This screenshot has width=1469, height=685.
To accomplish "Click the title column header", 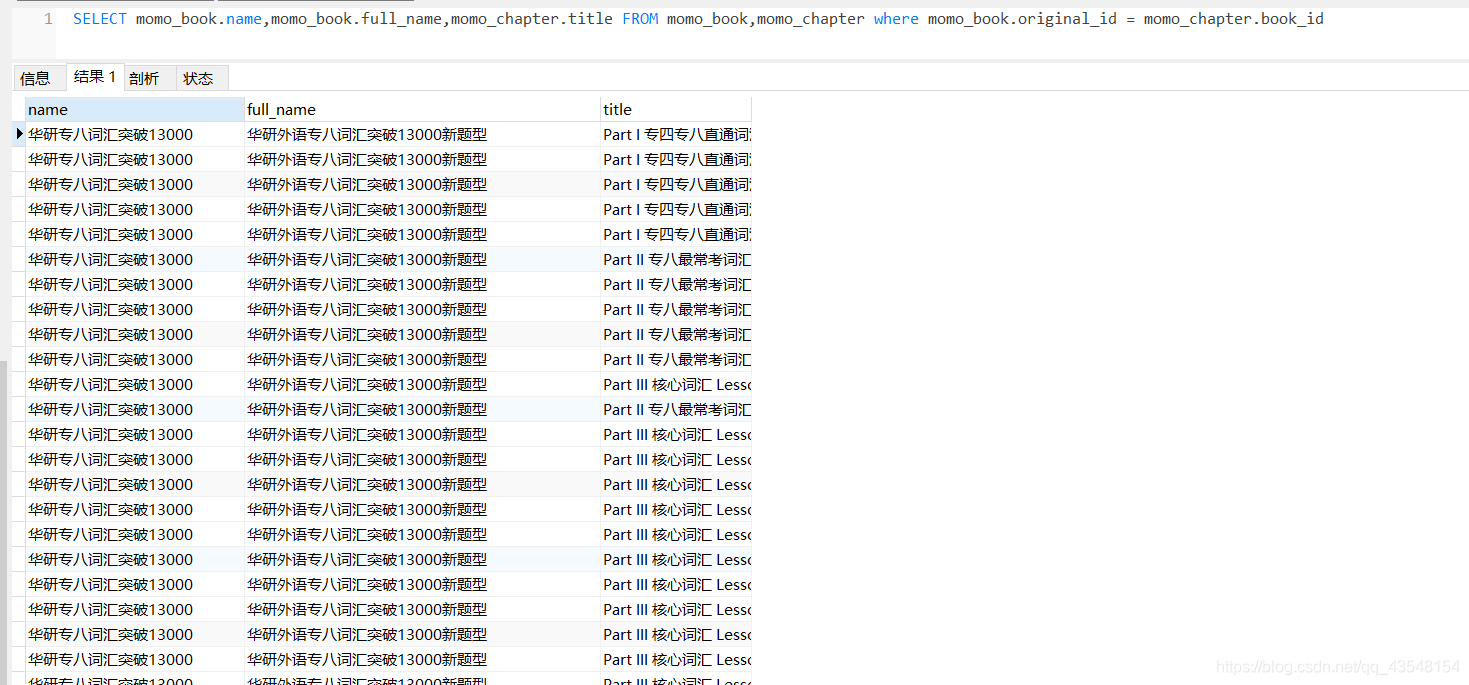I will 676,110.
